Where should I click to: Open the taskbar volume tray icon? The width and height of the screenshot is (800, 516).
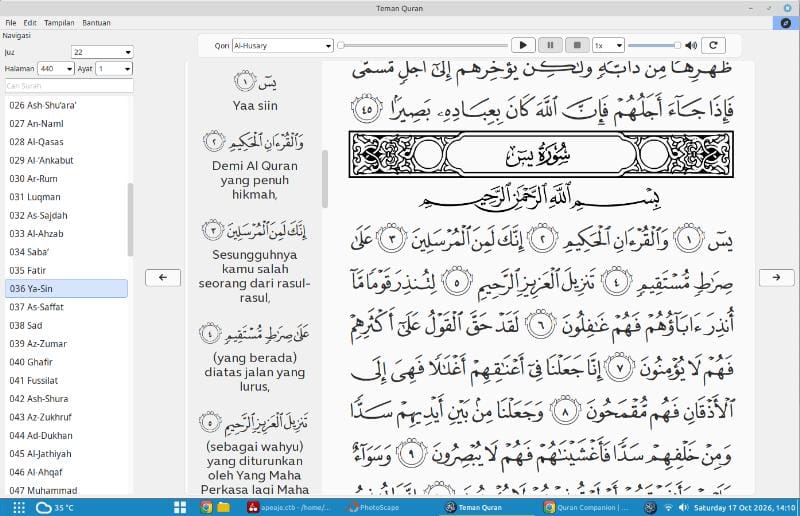pyautogui.click(x=684, y=507)
